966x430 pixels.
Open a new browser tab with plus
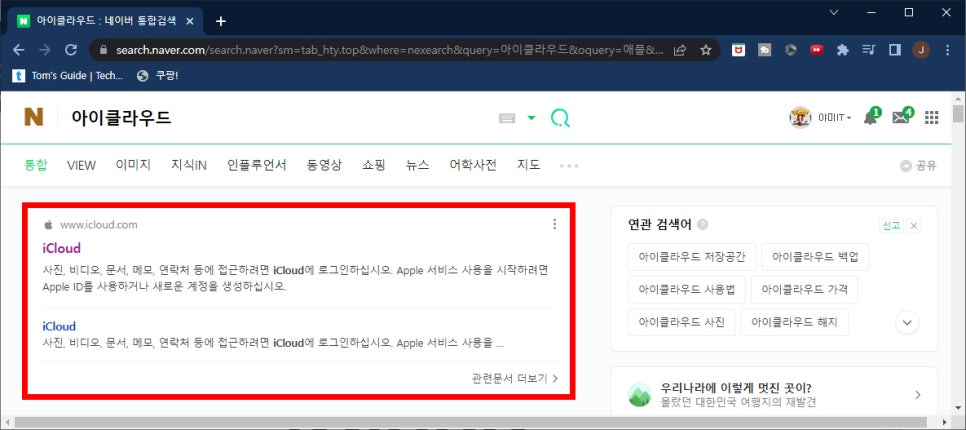[x=221, y=21]
